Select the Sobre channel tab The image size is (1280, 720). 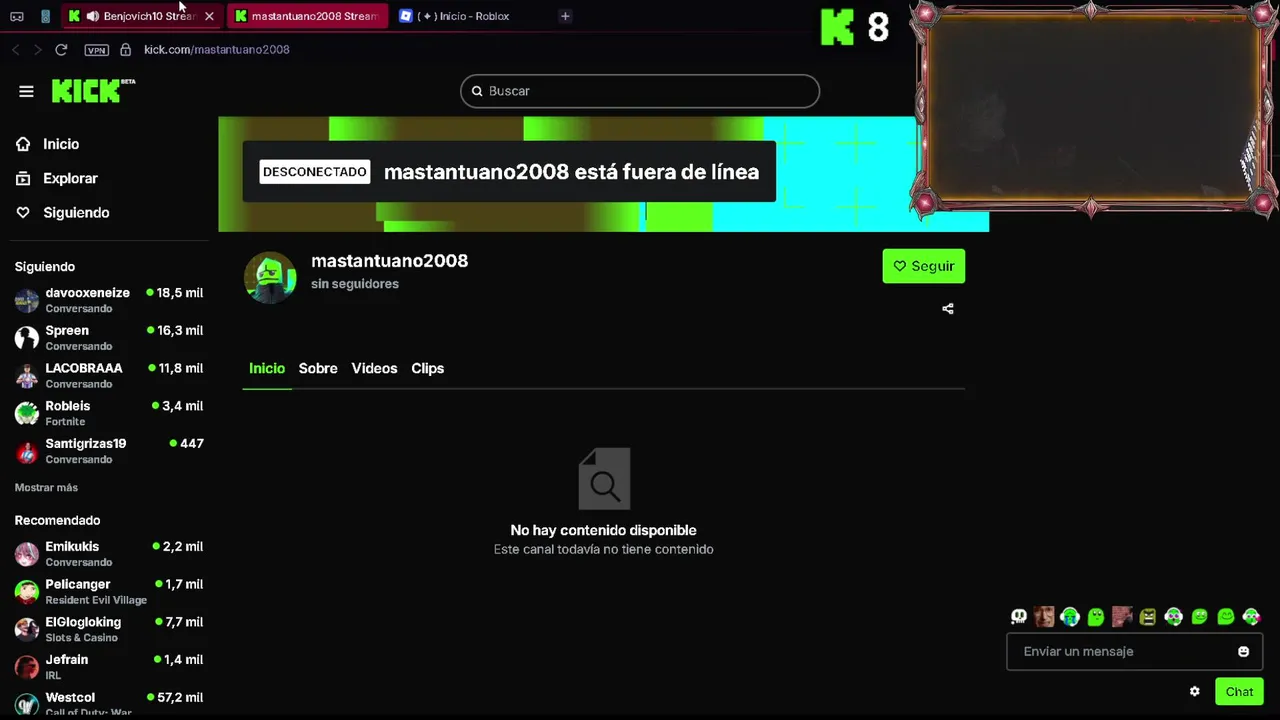point(318,368)
